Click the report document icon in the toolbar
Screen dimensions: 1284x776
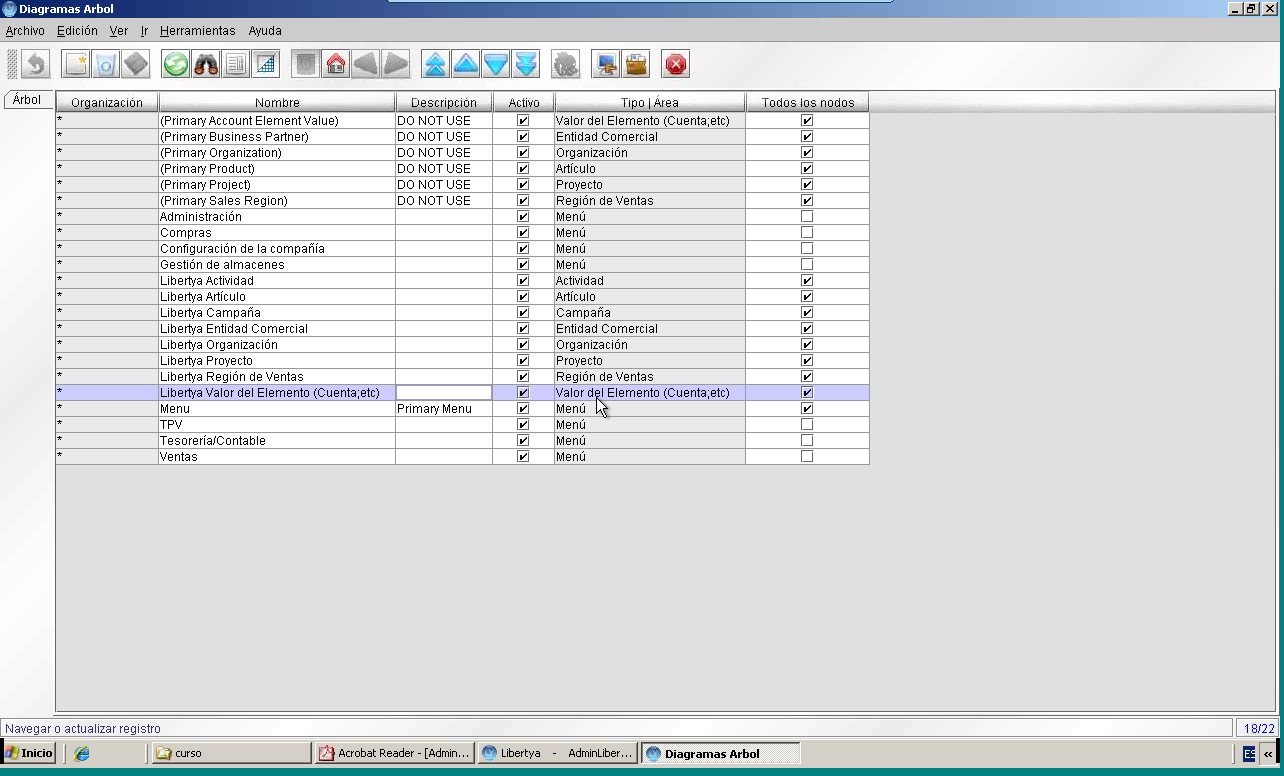tap(236, 65)
